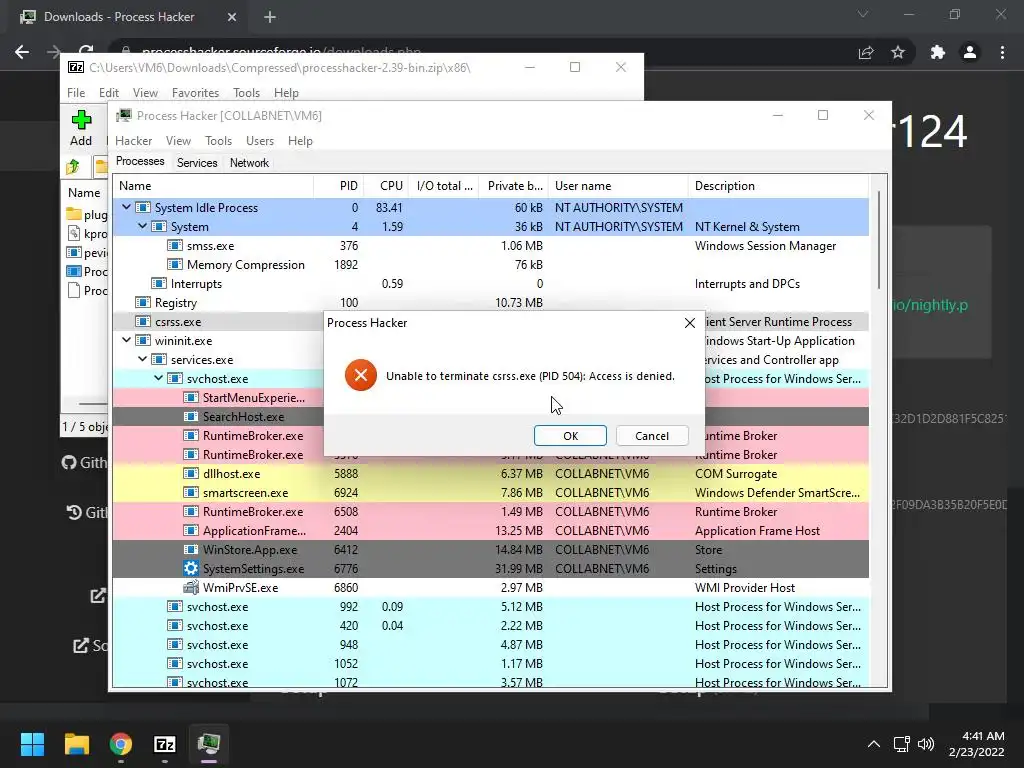Show hidden system tray icons

874,744
